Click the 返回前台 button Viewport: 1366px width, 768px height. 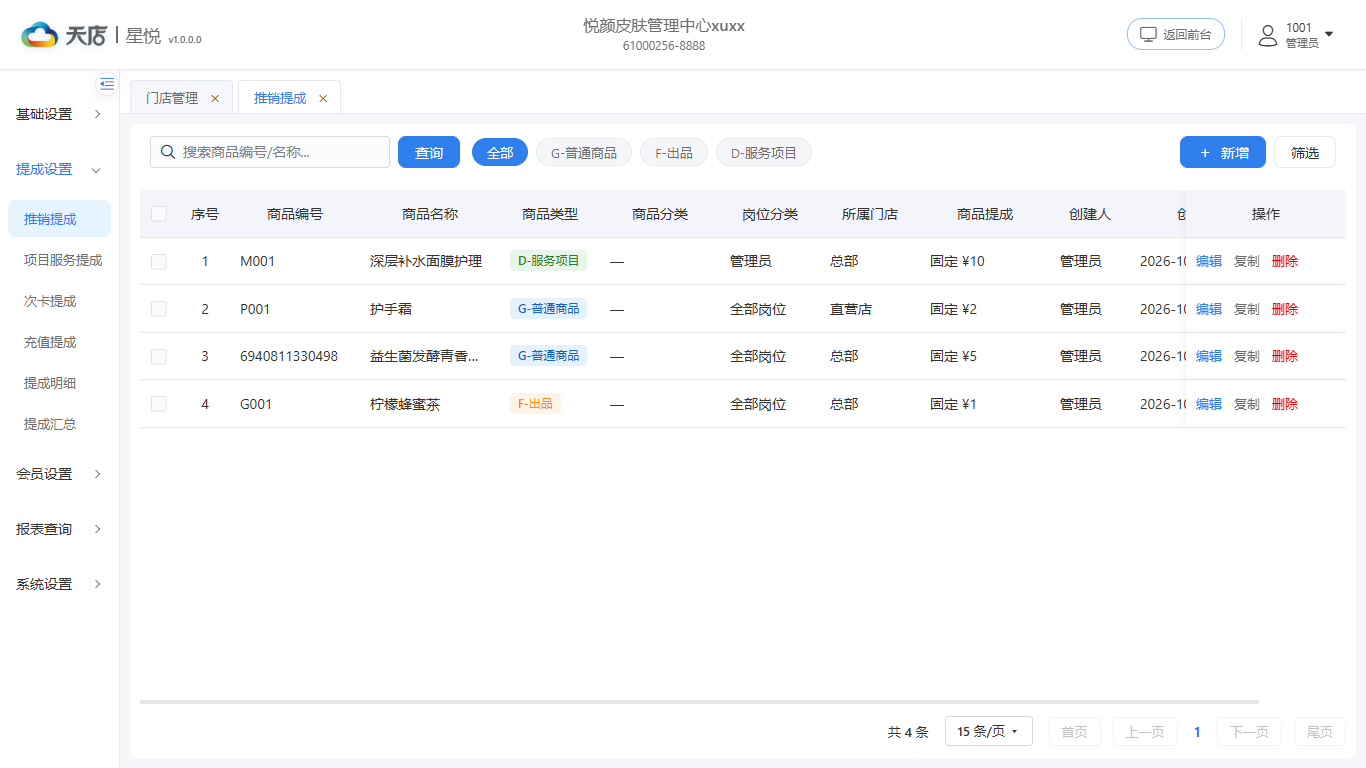point(1176,34)
